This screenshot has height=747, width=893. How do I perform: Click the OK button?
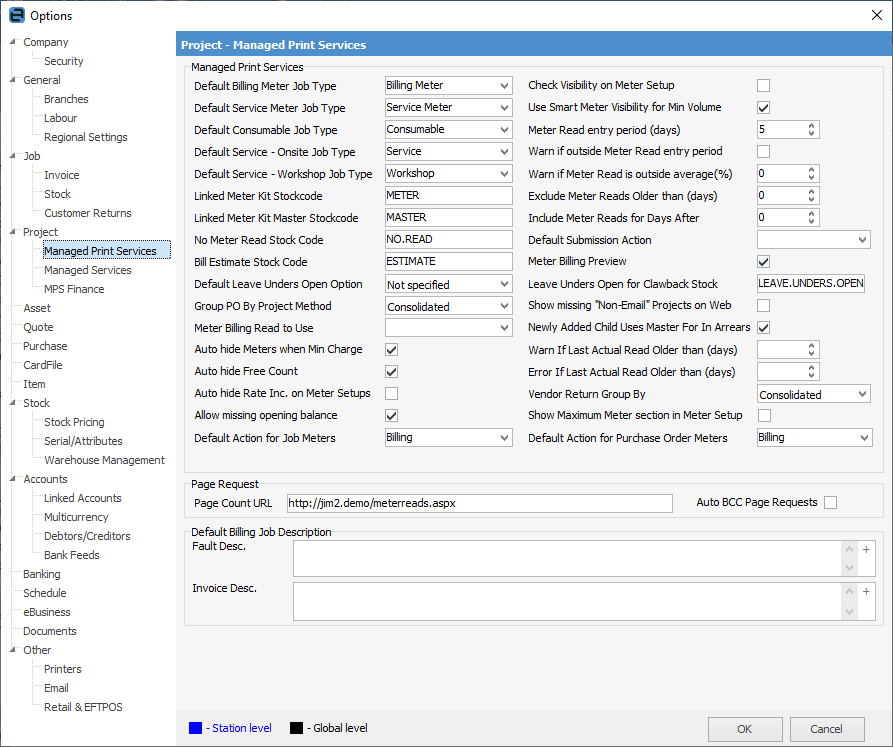745,729
